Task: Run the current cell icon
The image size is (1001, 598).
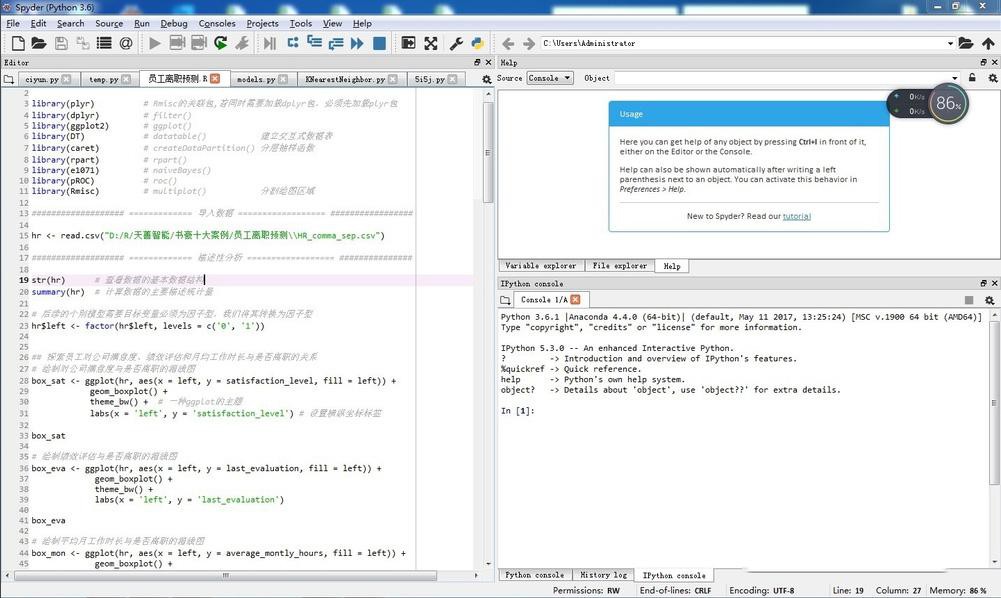Action: (x=177, y=43)
